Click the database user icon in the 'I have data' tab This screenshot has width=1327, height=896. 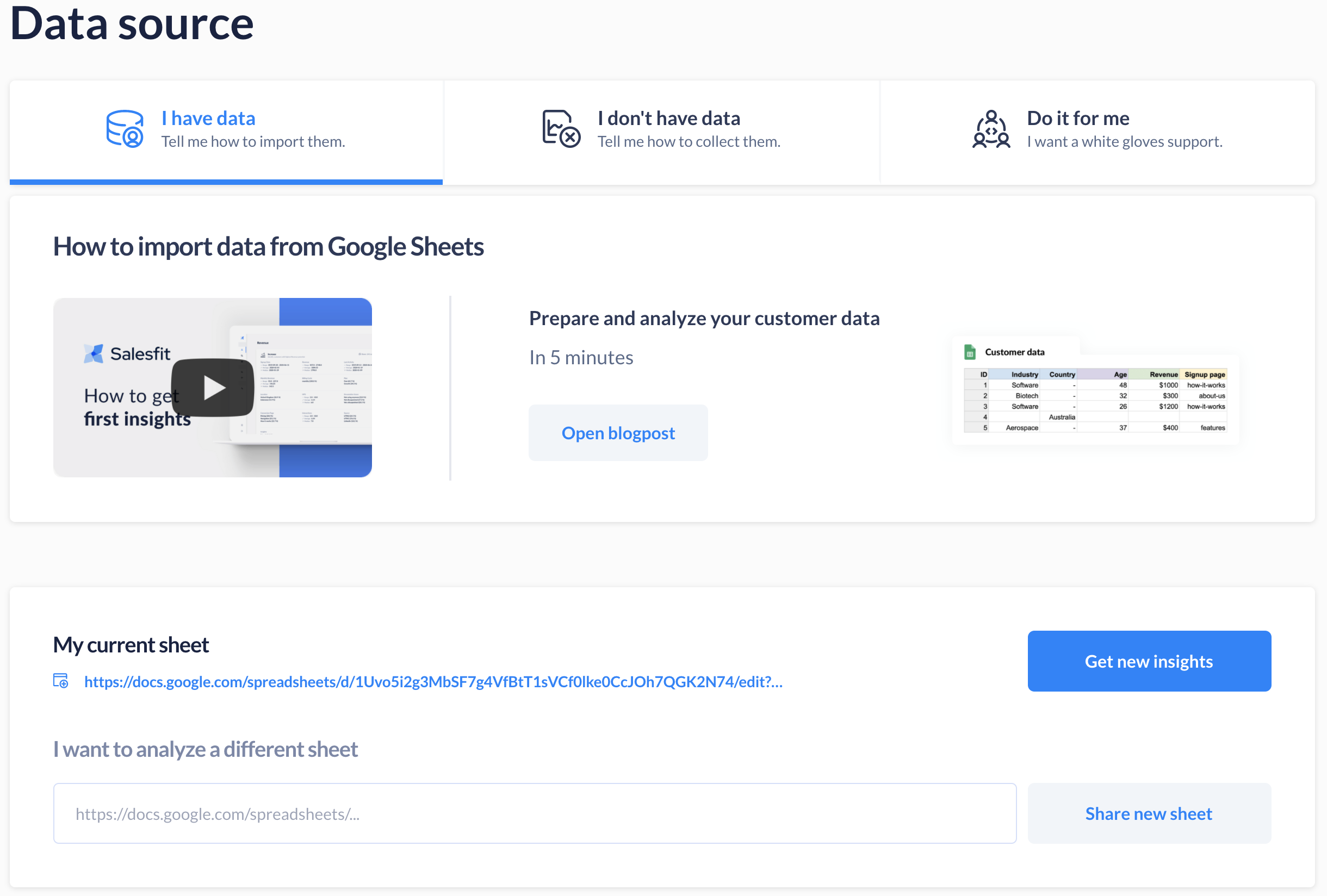125,129
